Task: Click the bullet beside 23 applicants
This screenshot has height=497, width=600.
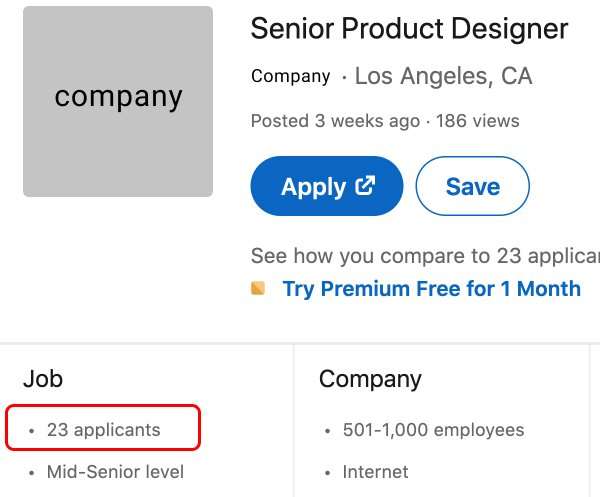Action: point(32,431)
